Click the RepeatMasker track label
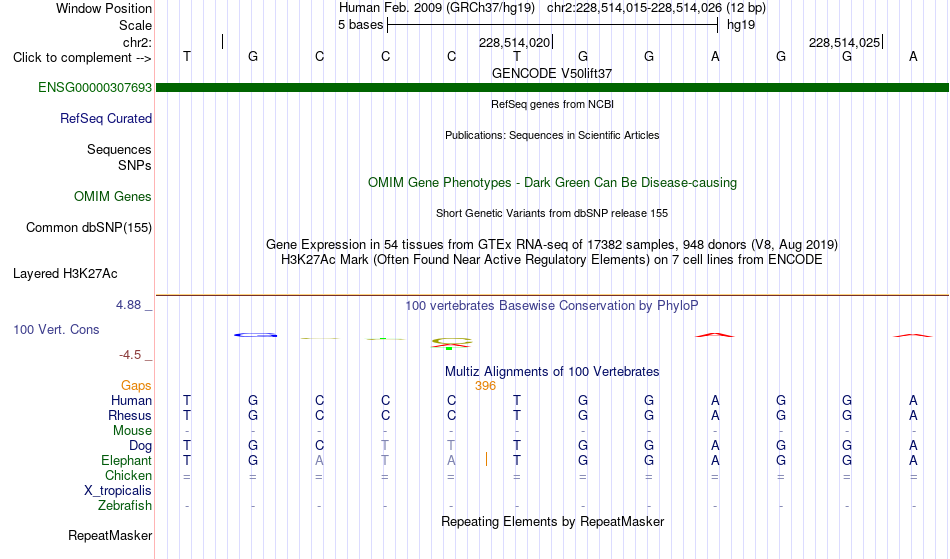Screen dimensions: 950x559 coord(110,535)
